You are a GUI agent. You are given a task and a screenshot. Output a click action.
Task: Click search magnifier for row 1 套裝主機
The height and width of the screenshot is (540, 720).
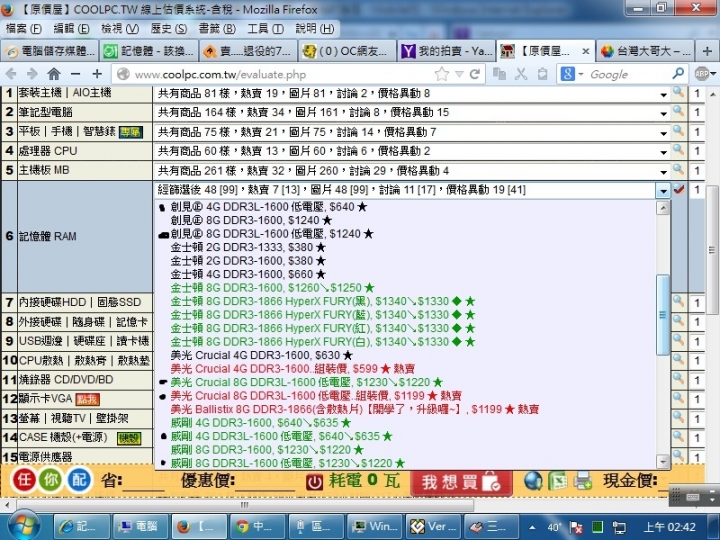678,92
